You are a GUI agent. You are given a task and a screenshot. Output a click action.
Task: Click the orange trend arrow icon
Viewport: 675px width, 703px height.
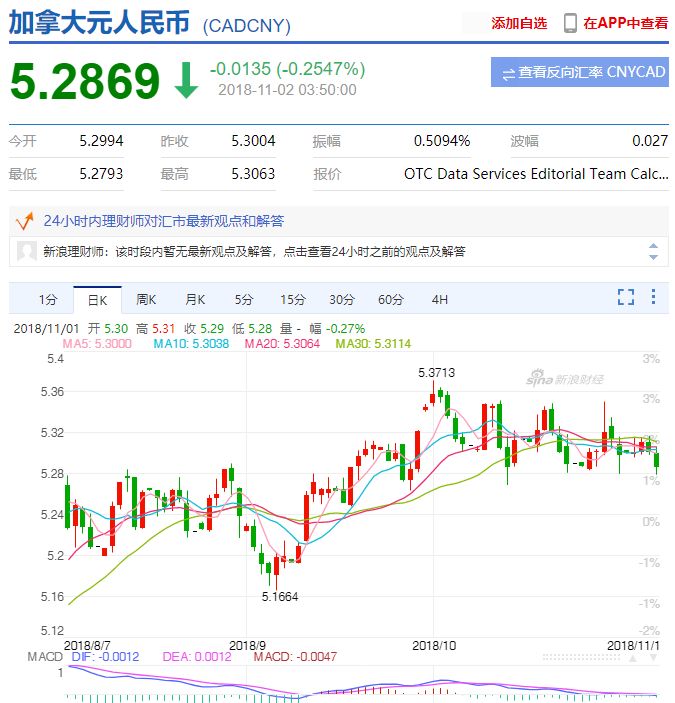click(x=25, y=221)
